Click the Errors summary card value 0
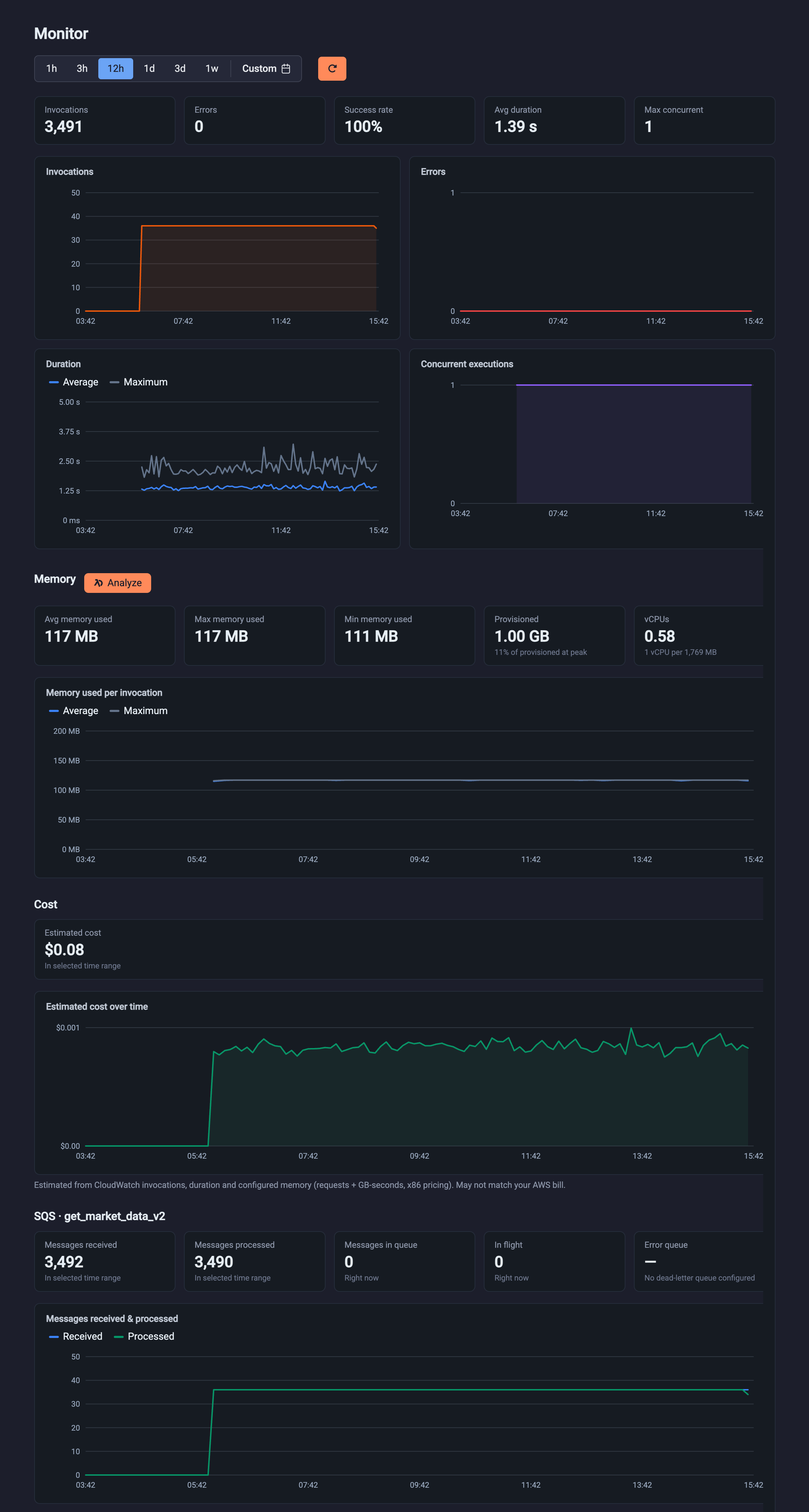Screen dimensions: 809x1512 (x=199, y=127)
